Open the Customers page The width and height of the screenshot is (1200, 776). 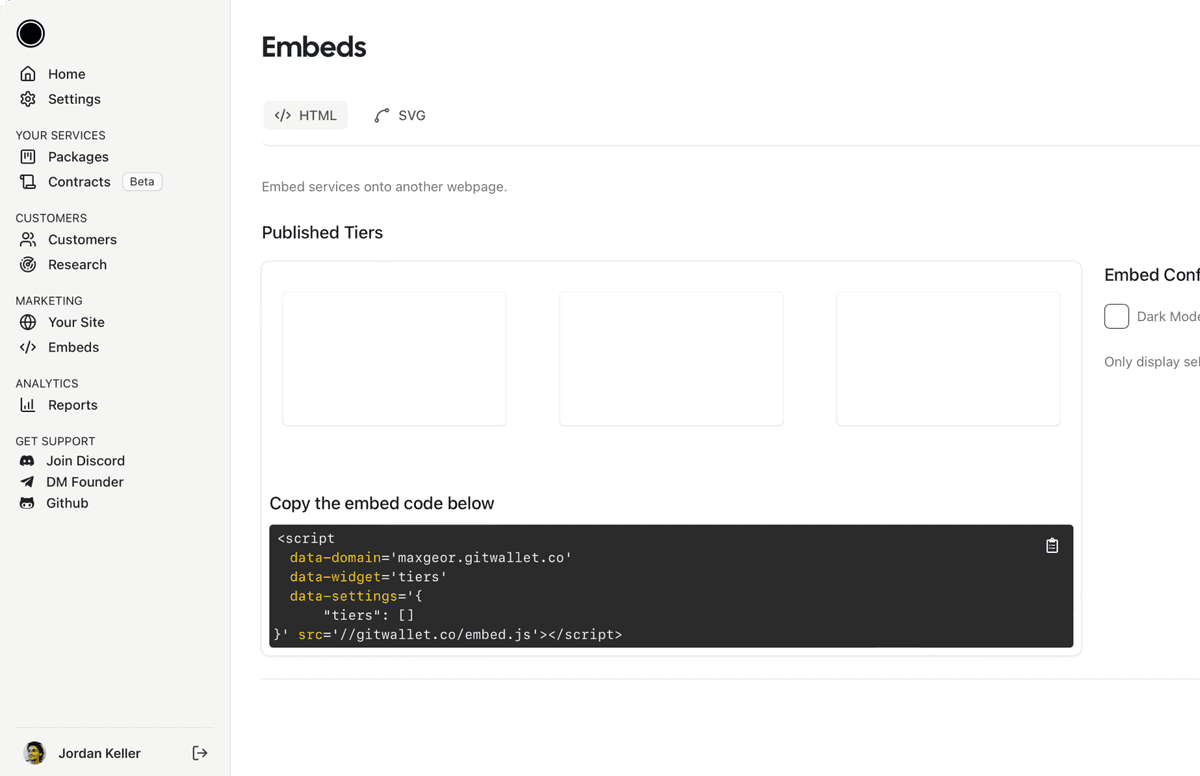click(81, 240)
